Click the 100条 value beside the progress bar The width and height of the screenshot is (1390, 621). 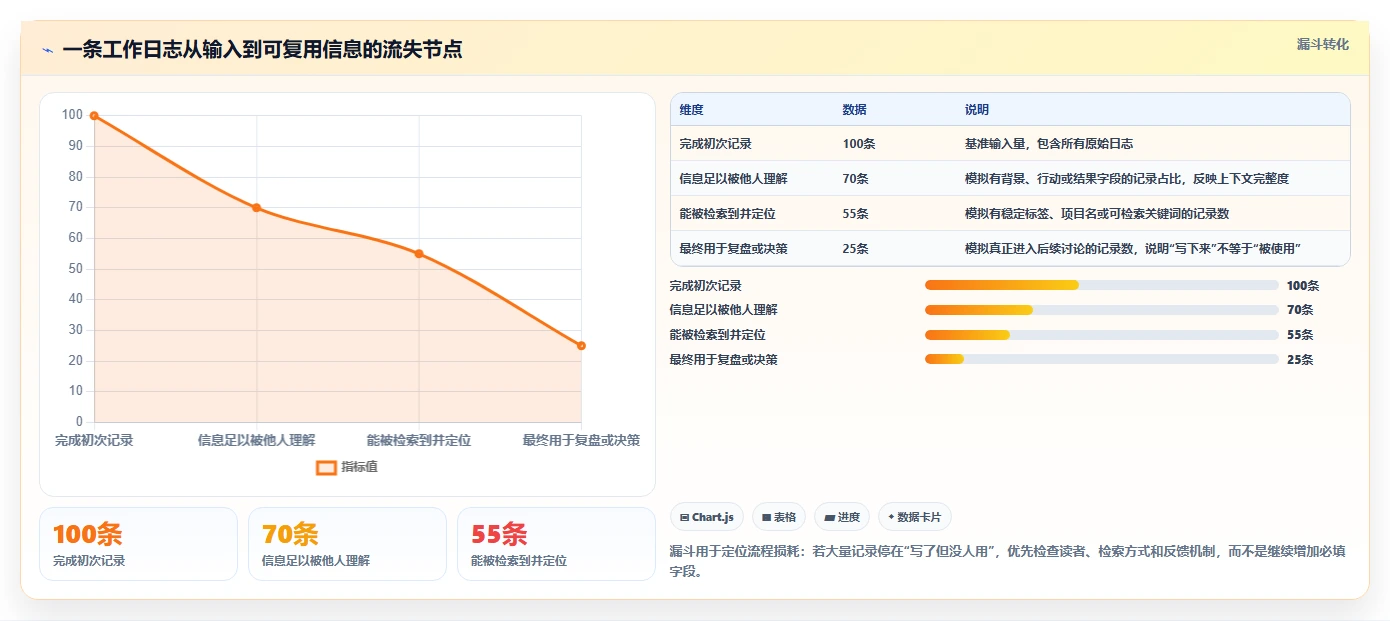pos(1303,286)
